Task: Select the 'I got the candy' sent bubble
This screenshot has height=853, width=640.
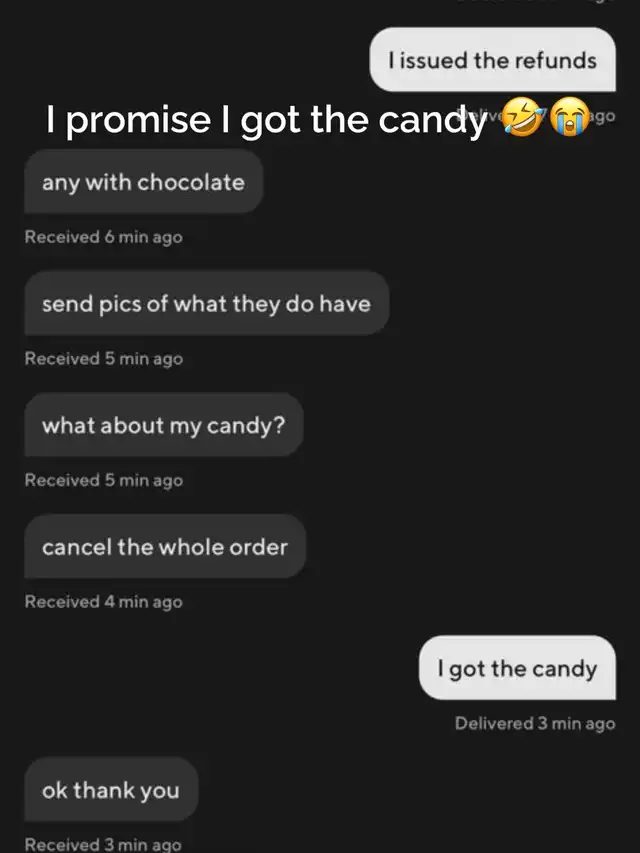Action: point(517,667)
